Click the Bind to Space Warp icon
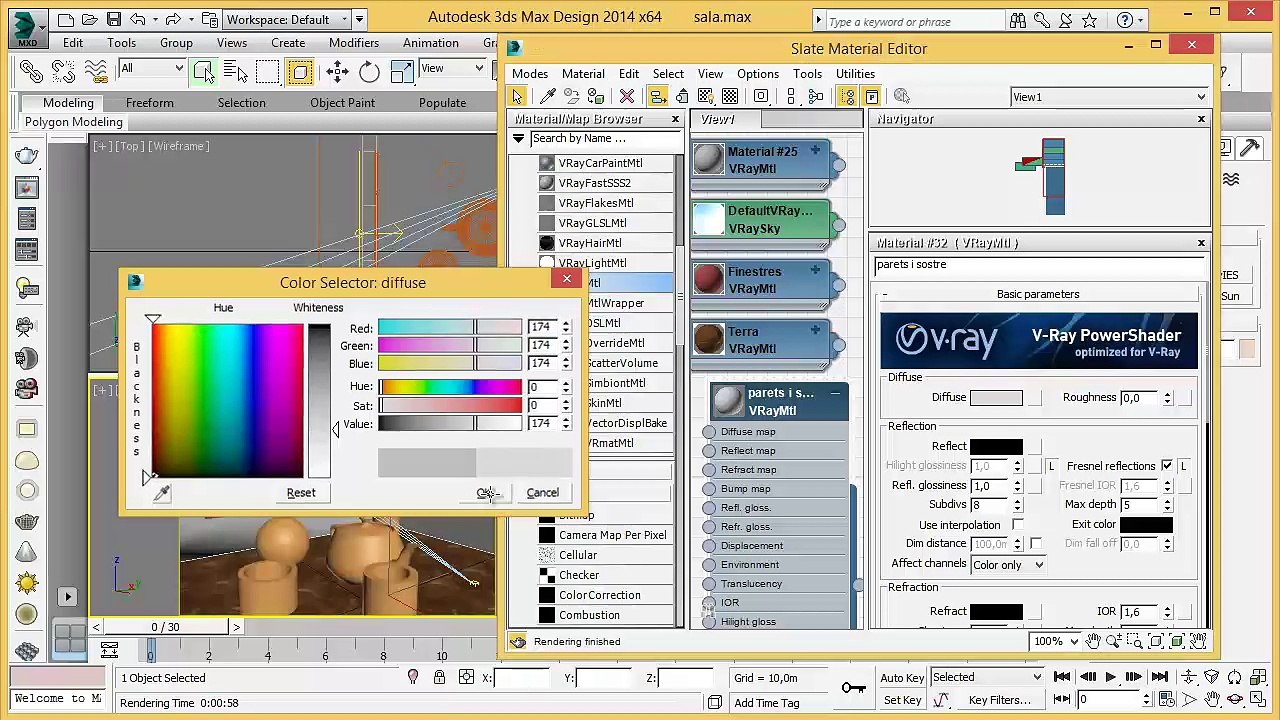 point(95,71)
